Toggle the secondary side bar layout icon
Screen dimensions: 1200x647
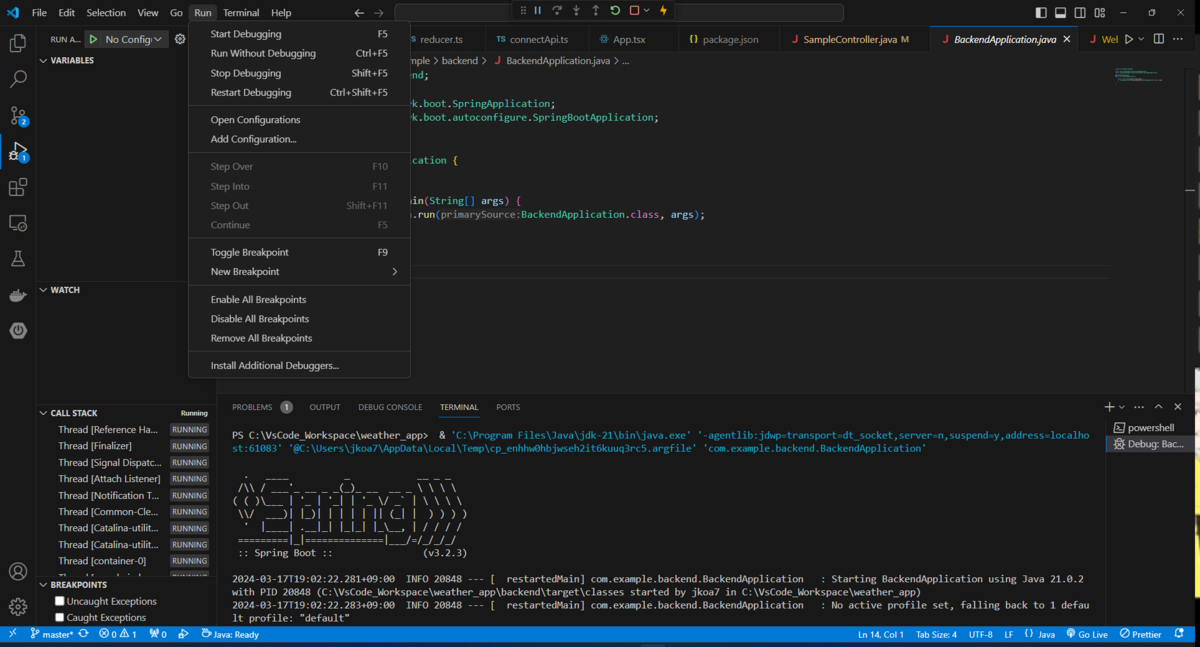[x=1079, y=11]
